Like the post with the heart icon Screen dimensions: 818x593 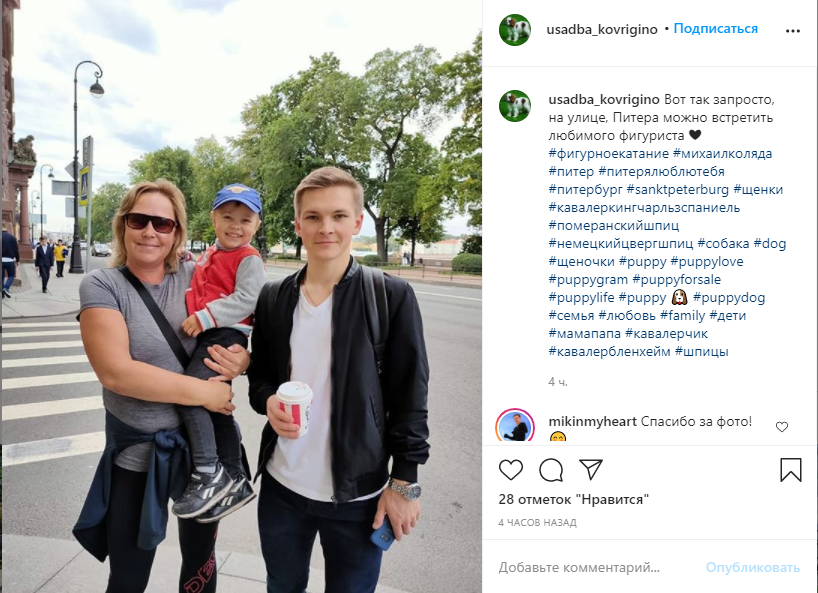[x=511, y=470]
